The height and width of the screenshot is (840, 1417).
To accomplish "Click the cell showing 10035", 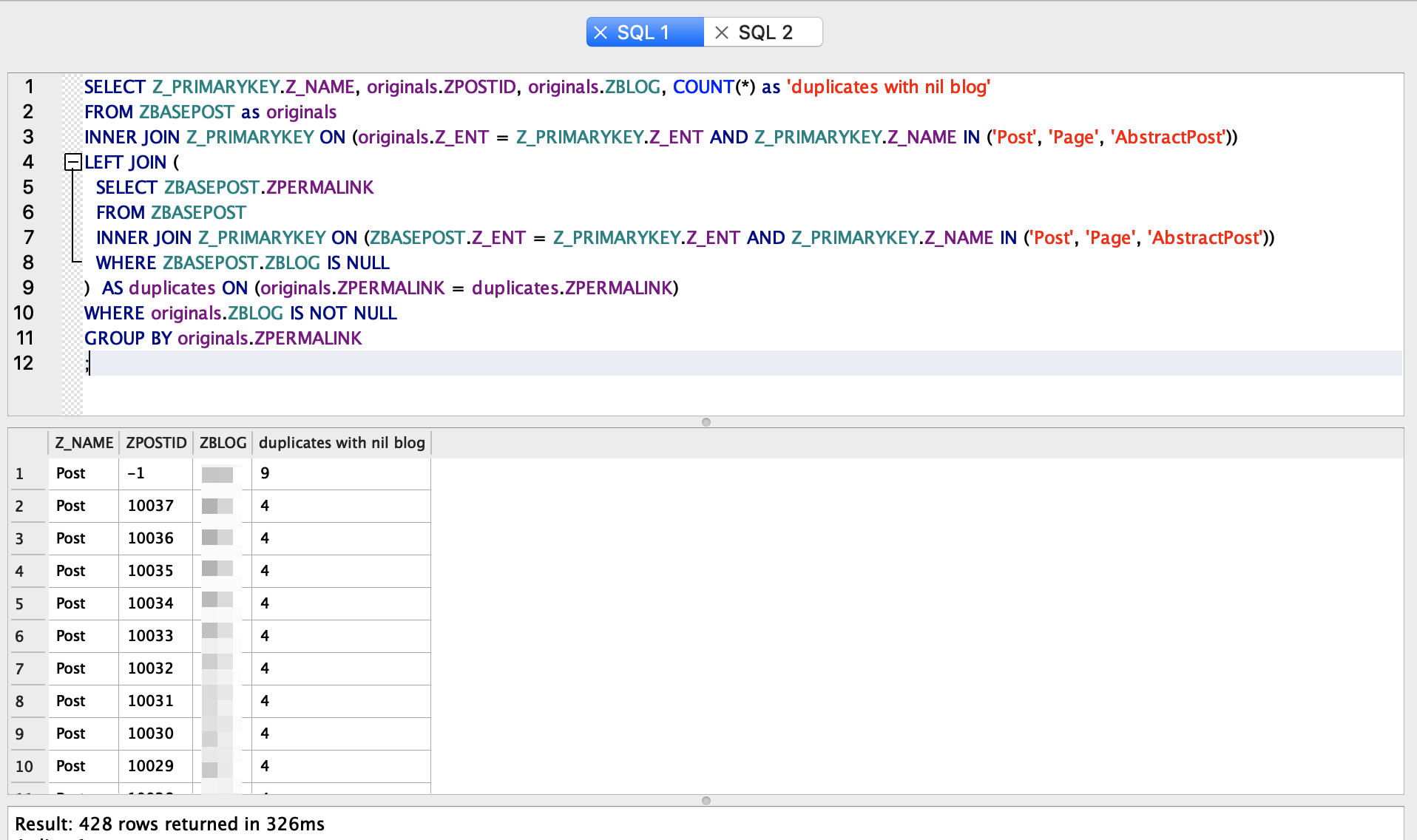I will click(155, 571).
